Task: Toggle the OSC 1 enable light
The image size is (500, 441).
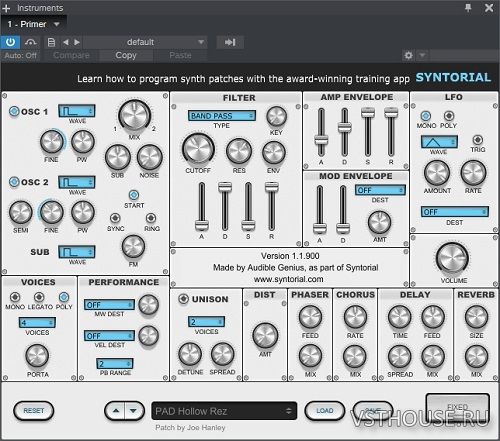Action: pos(14,111)
